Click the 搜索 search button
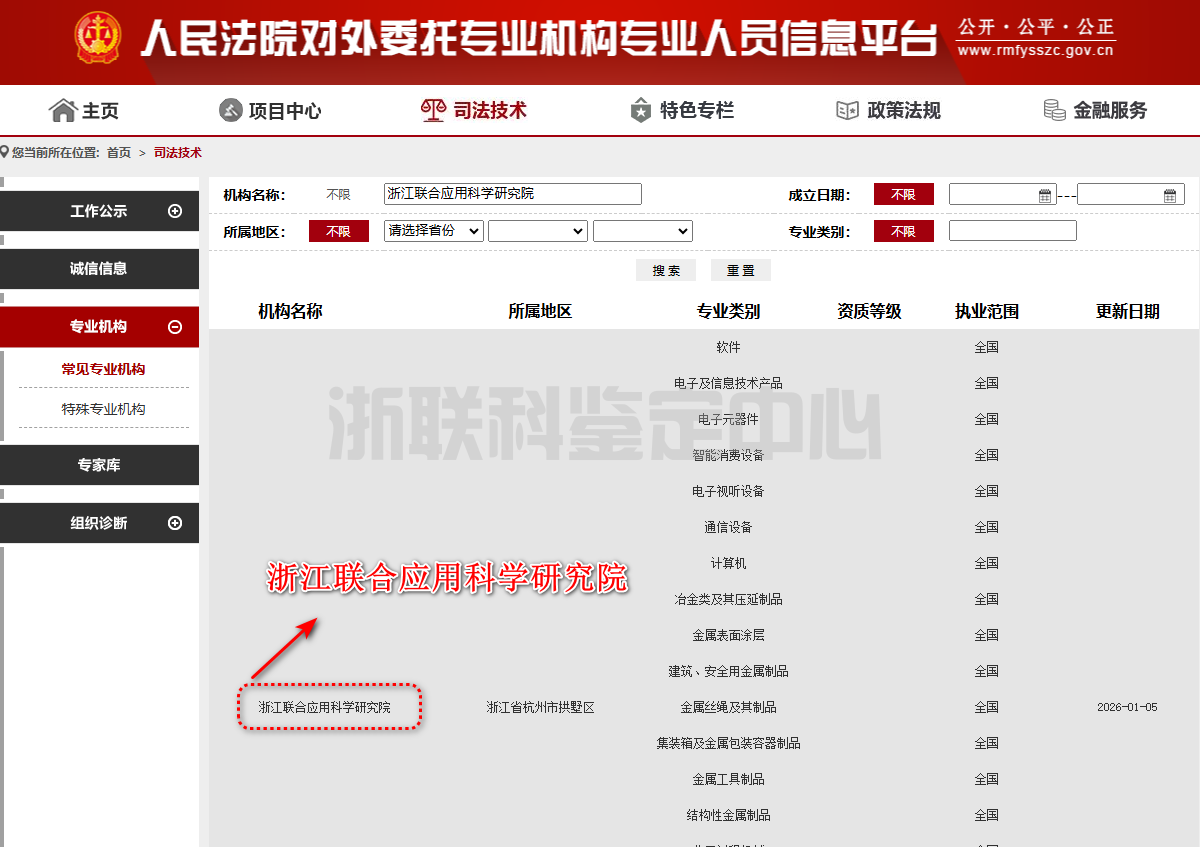This screenshot has width=1200, height=847. [666, 270]
